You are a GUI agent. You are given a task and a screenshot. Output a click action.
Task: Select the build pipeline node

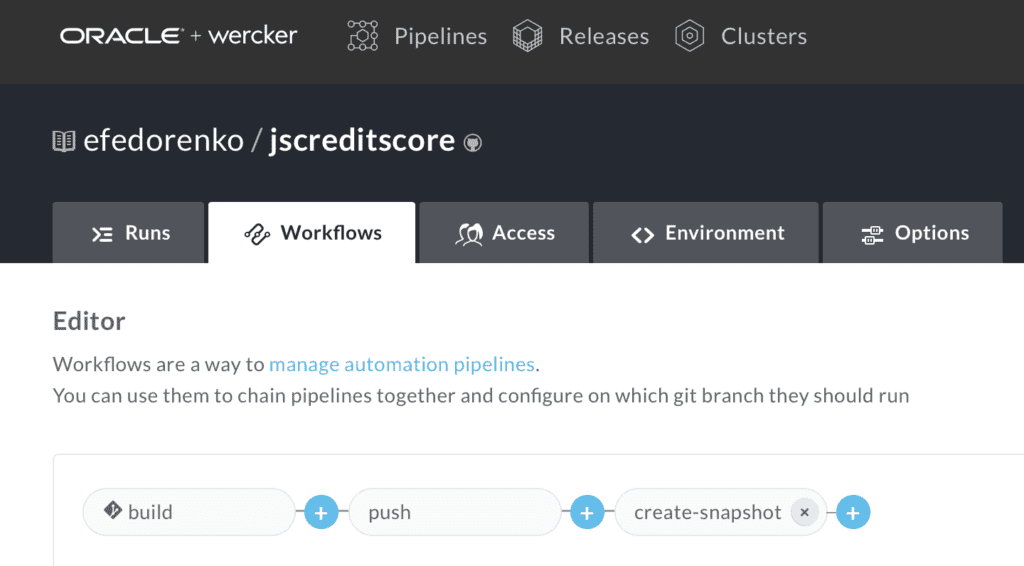(x=189, y=512)
